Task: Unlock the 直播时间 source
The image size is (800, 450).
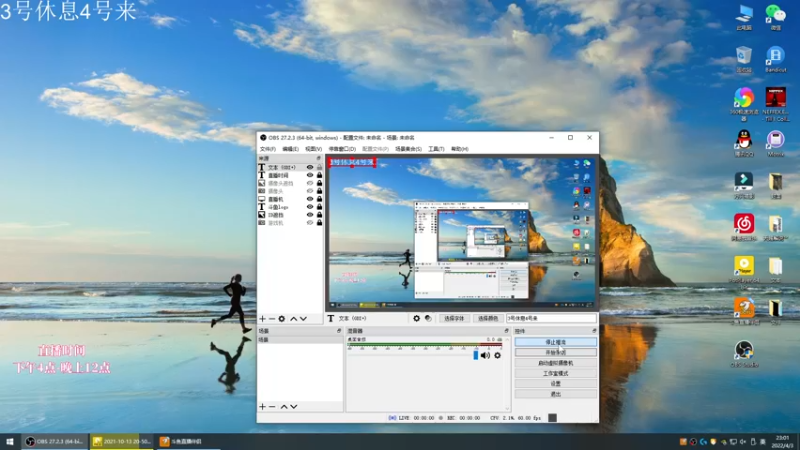Action: pos(319,175)
